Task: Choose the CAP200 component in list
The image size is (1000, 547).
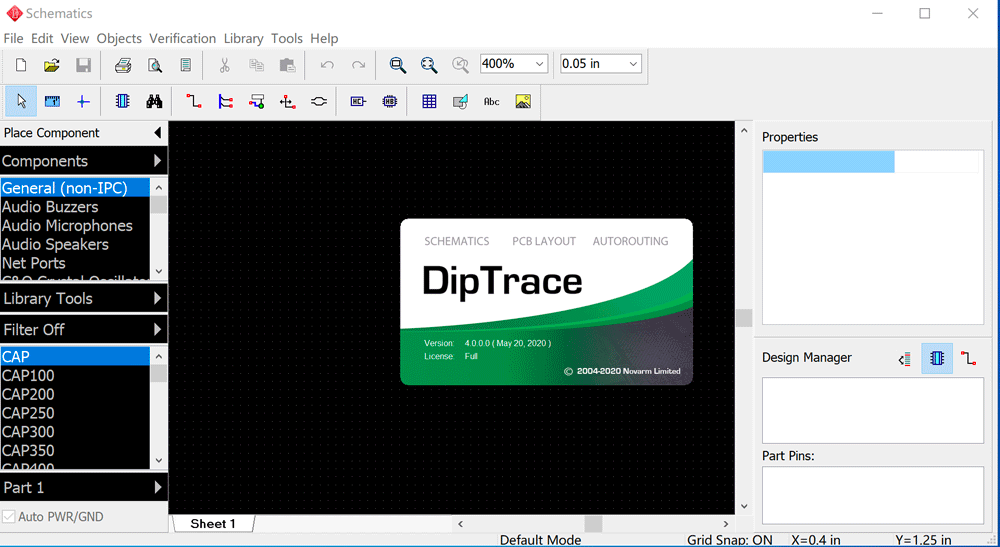Action: [x=28, y=394]
